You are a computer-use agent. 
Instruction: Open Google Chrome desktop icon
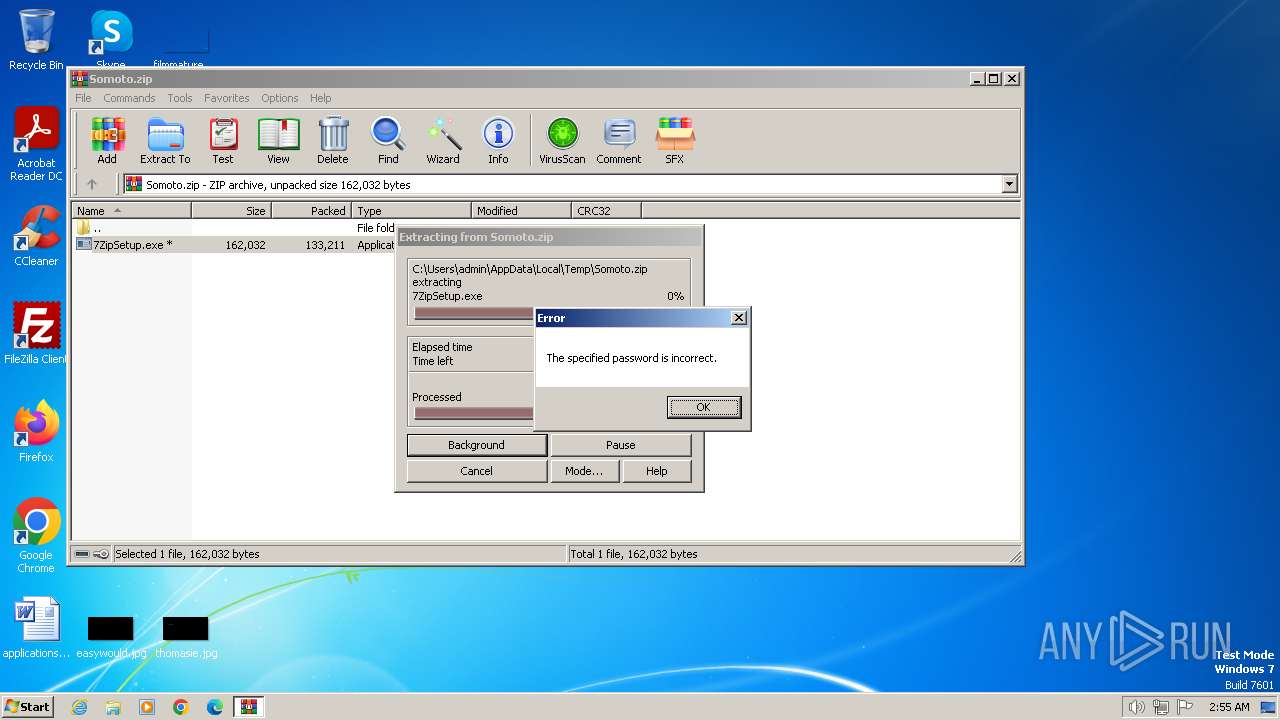[x=36, y=535]
